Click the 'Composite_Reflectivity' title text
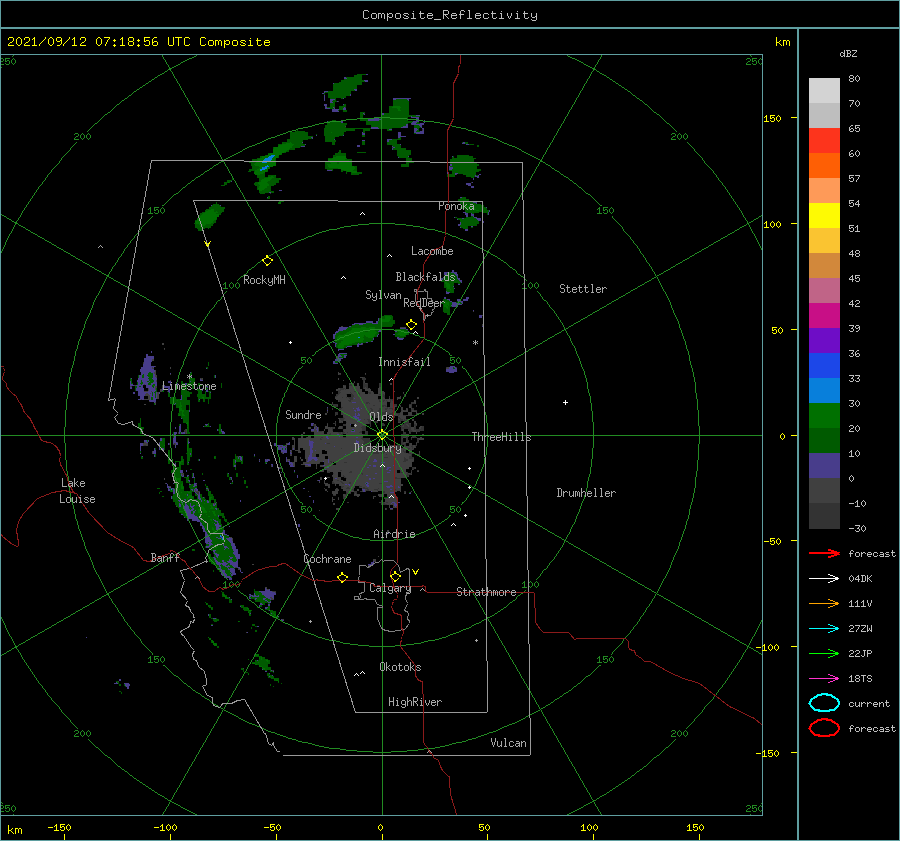900x841 pixels. pos(450,15)
